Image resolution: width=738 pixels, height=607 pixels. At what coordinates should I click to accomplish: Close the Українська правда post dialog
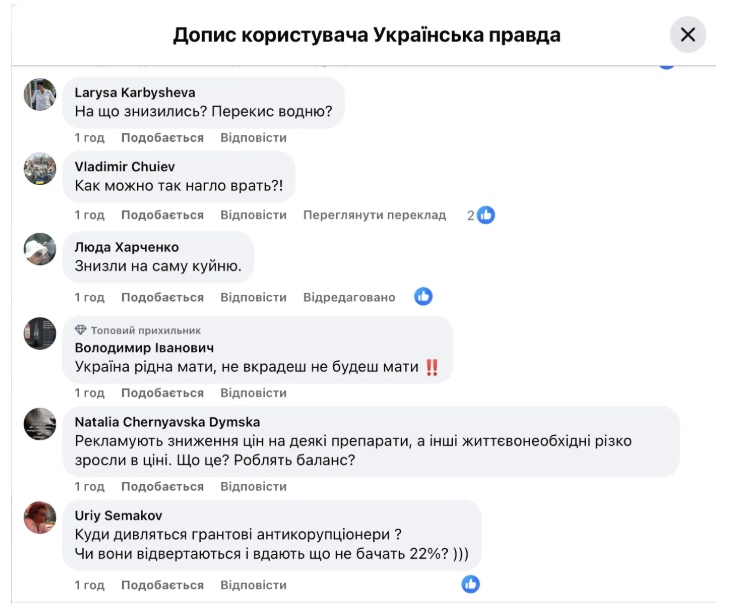(x=688, y=35)
